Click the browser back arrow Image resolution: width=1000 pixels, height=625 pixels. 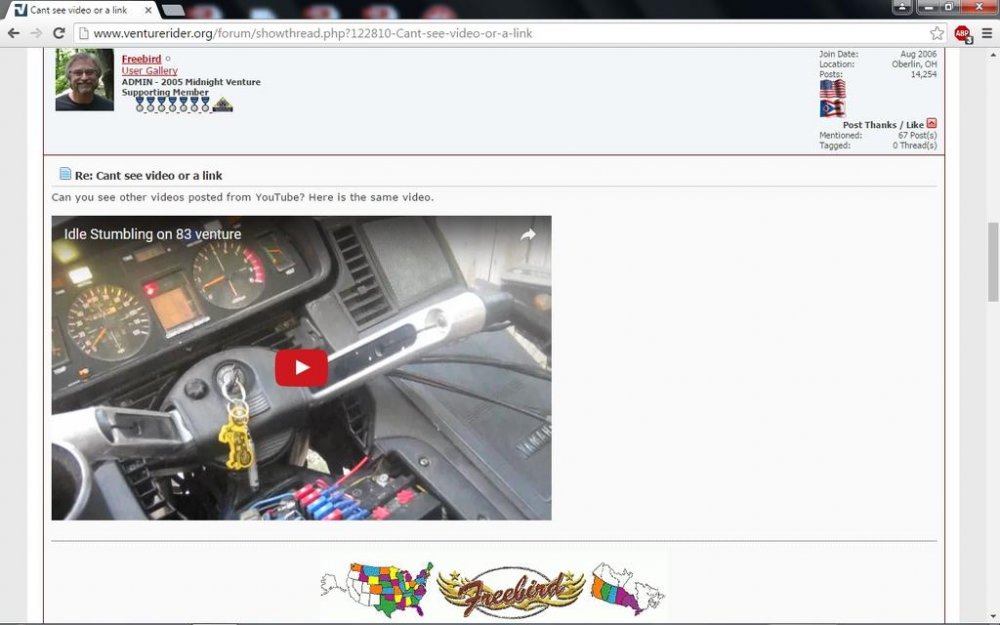(14, 33)
